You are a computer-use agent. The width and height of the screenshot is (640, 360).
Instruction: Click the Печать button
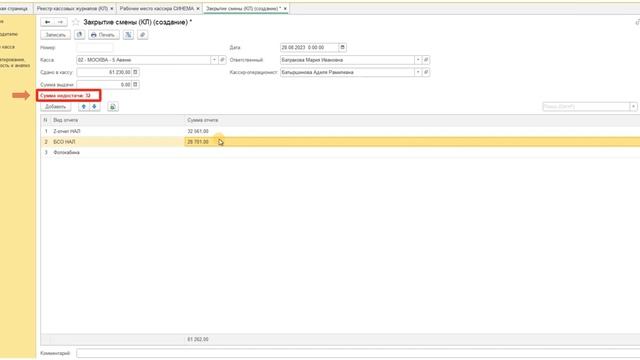(104, 35)
